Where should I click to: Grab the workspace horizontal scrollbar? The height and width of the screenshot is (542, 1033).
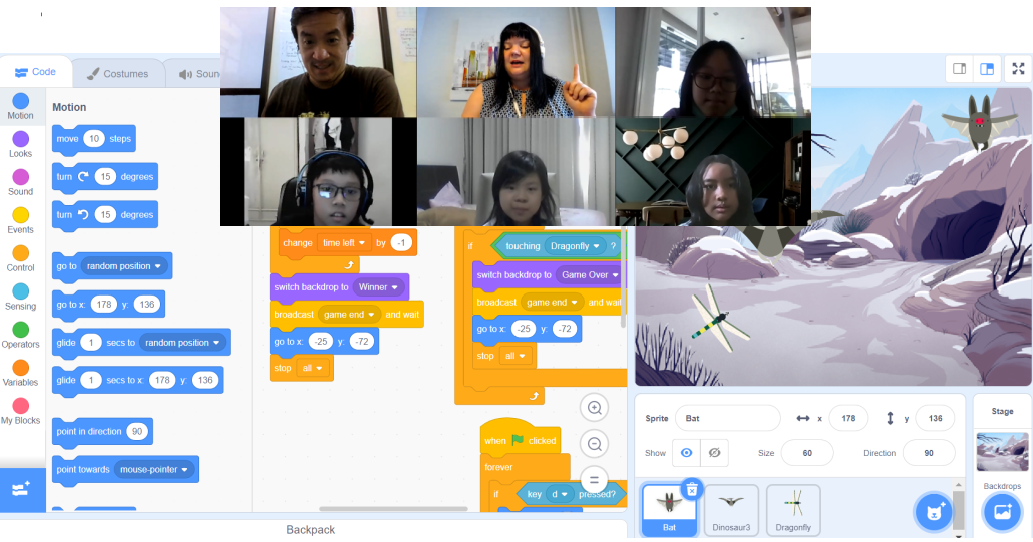pos(393,508)
